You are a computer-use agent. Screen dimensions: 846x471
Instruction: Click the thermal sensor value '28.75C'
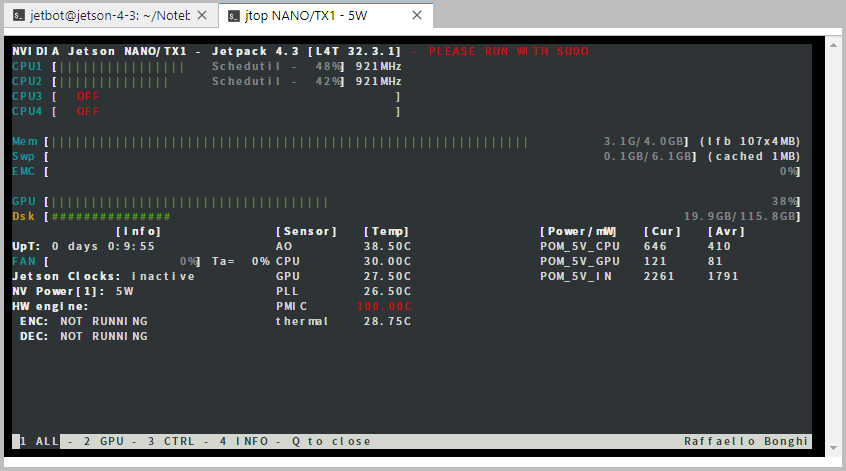(387, 322)
